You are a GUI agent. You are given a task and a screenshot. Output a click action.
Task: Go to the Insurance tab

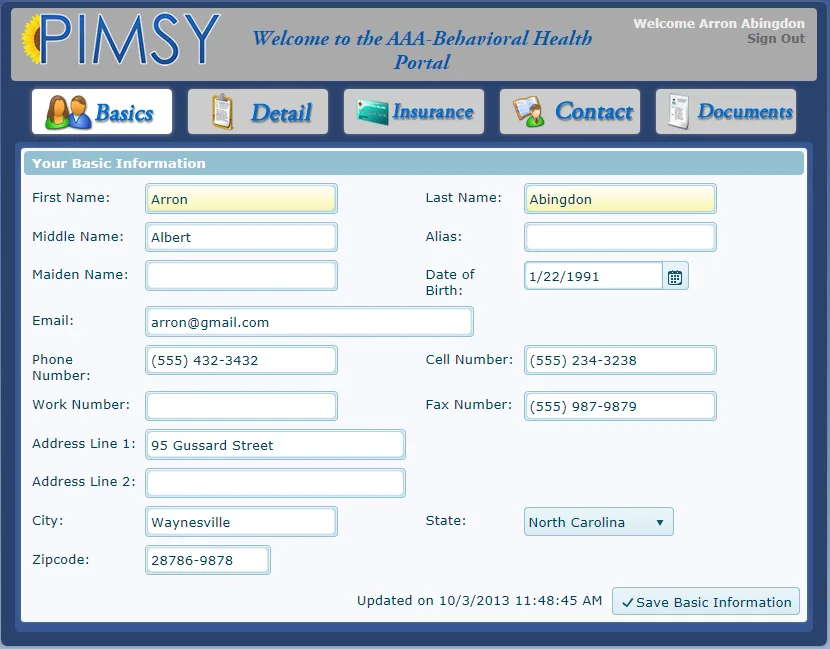[x=414, y=111]
